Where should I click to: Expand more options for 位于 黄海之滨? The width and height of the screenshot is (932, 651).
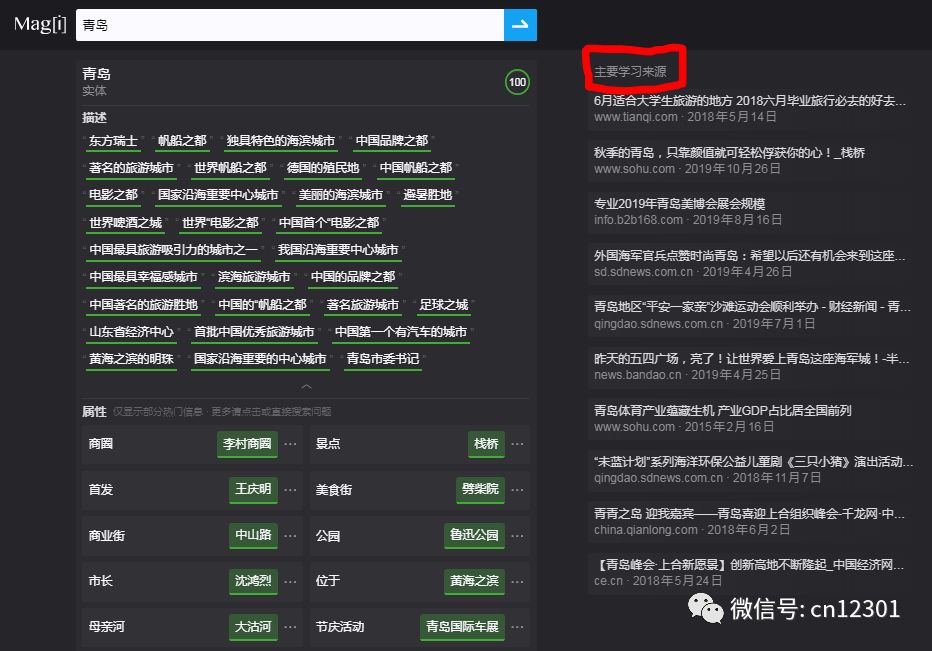517,581
